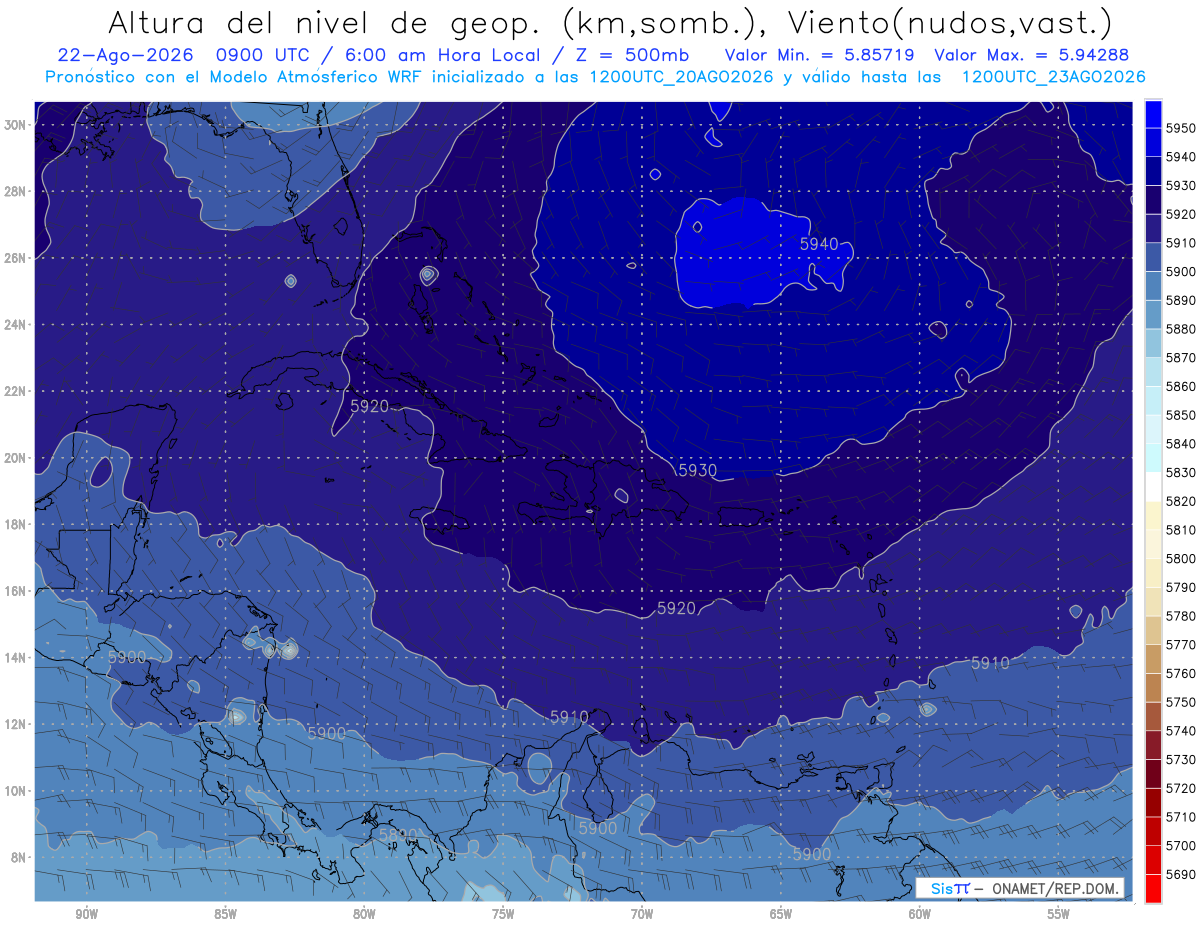The width and height of the screenshot is (1200, 927).
Task: Click the '5780' colorbar legend value
Action: [1181, 616]
